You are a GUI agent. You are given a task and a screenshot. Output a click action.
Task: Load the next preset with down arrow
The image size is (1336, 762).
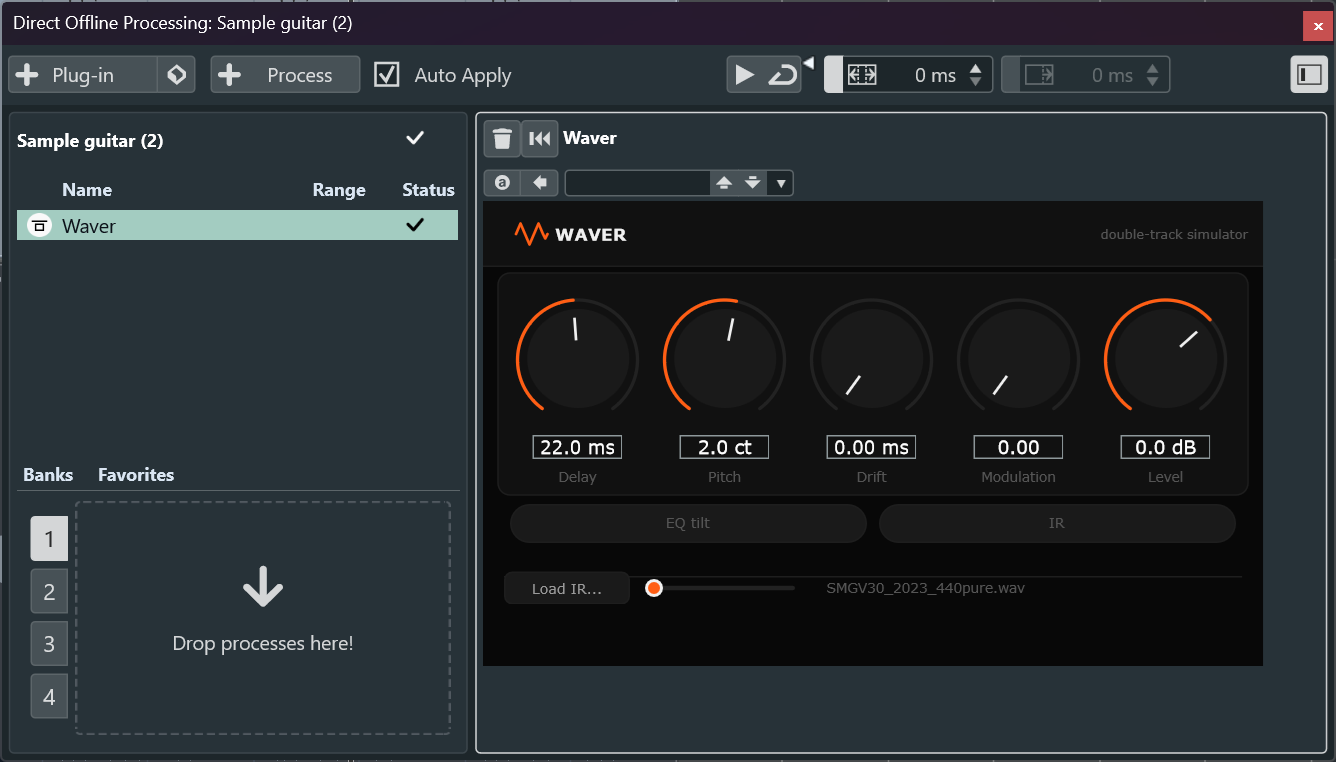click(752, 183)
